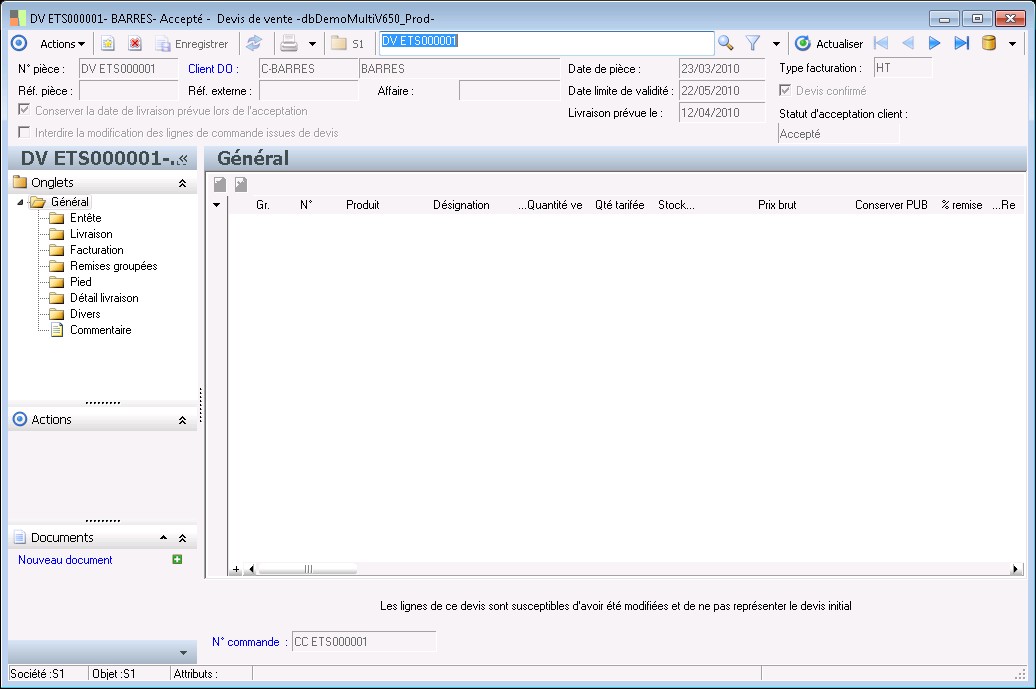The height and width of the screenshot is (689, 1036).
Task: Click the magnifying glass search icon
Action: pos(726,43)
